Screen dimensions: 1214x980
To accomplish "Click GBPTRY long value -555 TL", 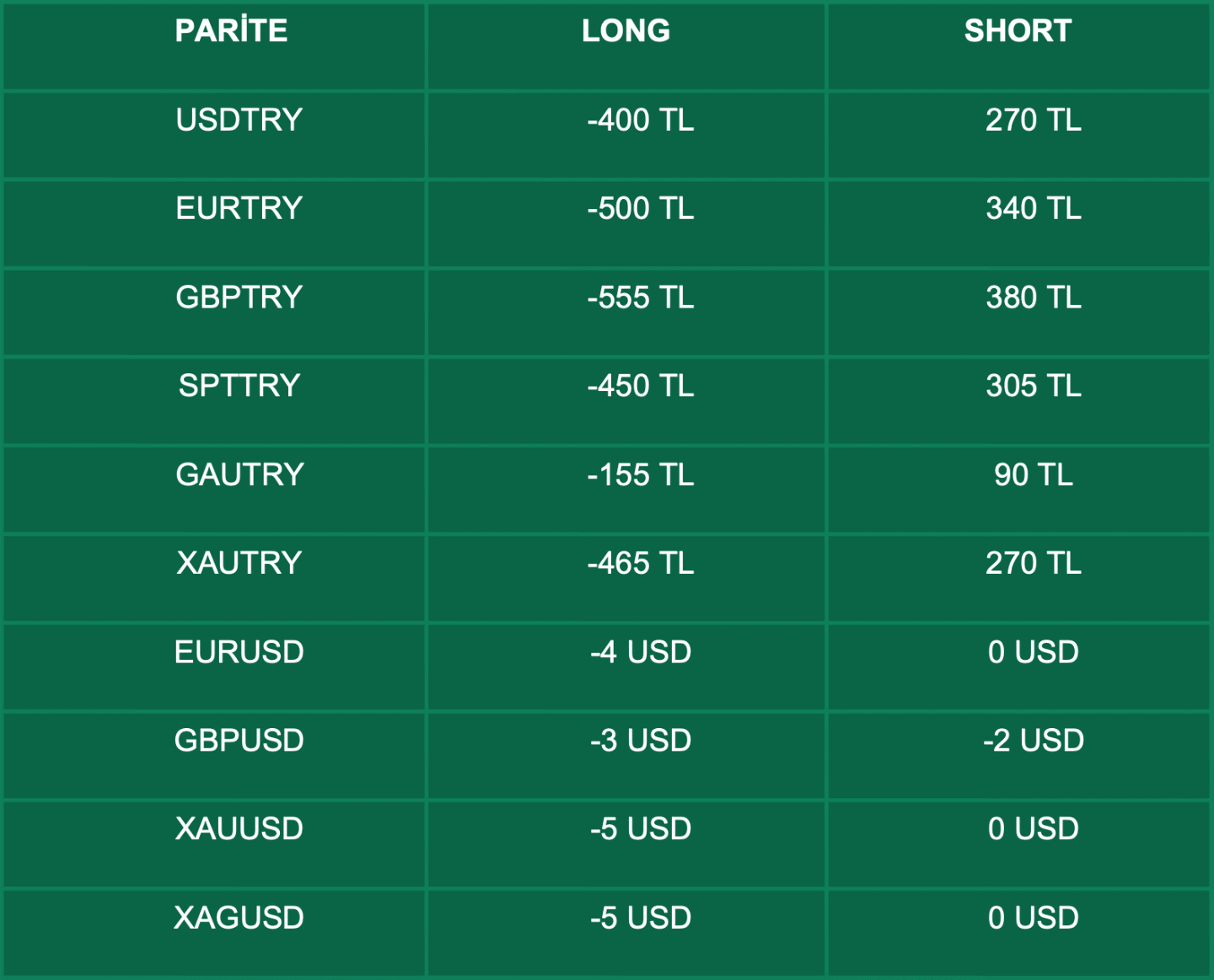I will coord(641,297).
